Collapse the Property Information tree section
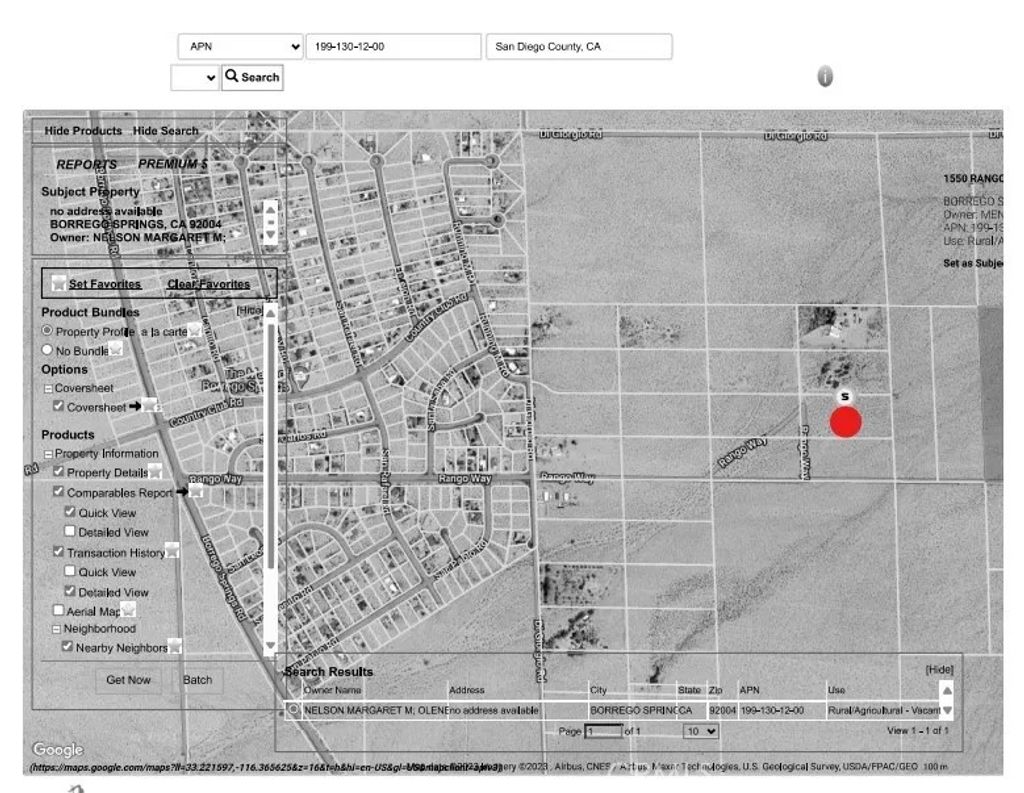Screen dimensions: 1024x793 point(49,453)
